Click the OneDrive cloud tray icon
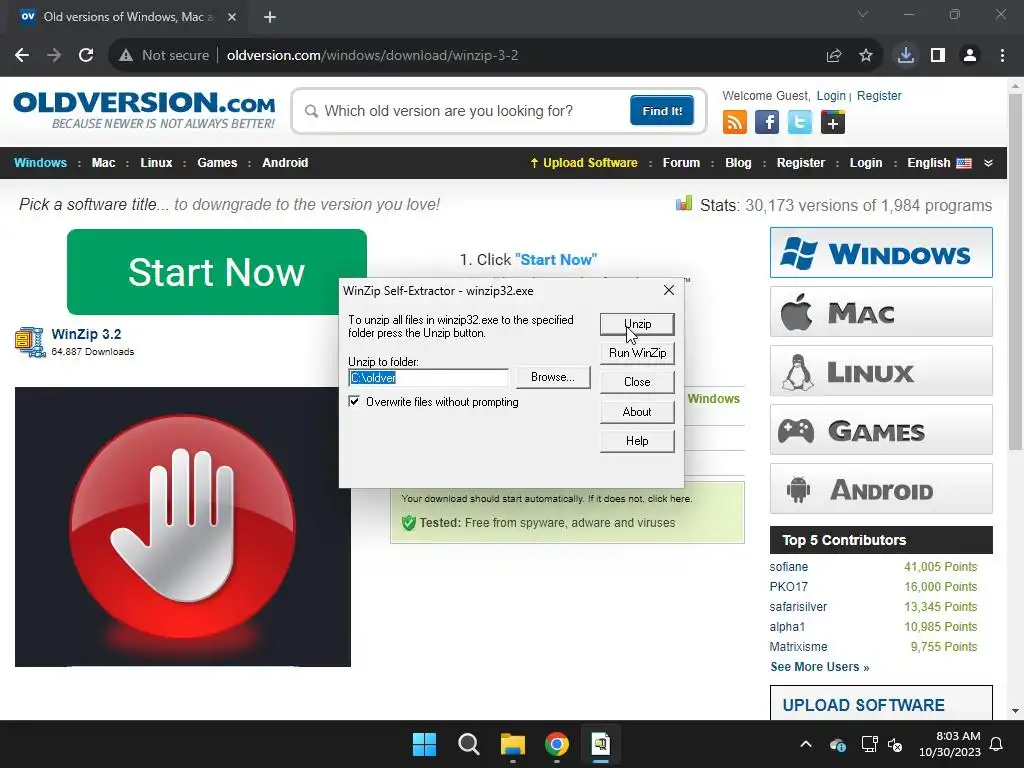Viewport: 1024px width, 768px height. click(x=838, y=744)
